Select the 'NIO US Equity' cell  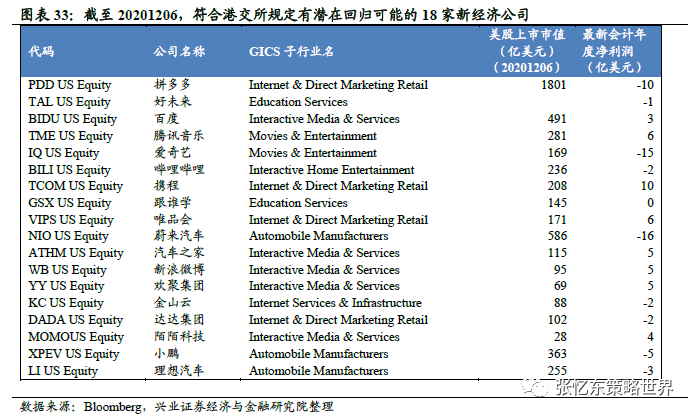click(68, 236)
